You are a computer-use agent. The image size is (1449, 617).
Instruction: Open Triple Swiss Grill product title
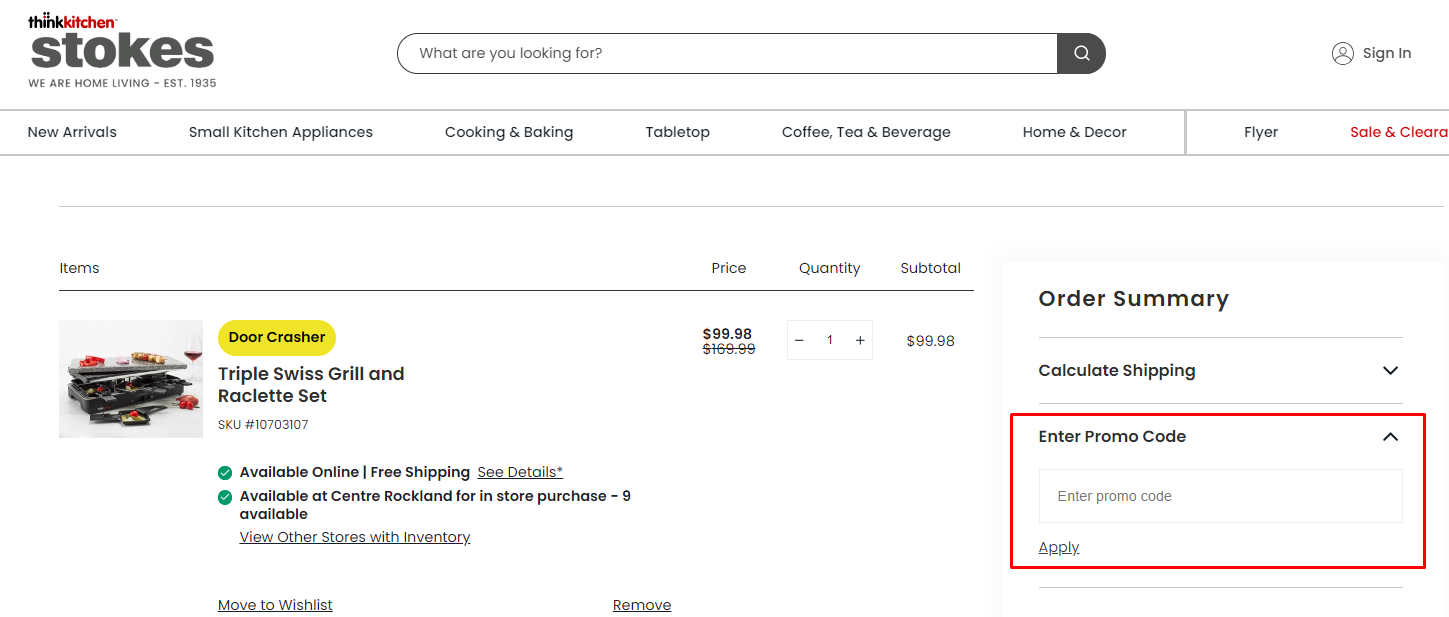coord(311,385)
